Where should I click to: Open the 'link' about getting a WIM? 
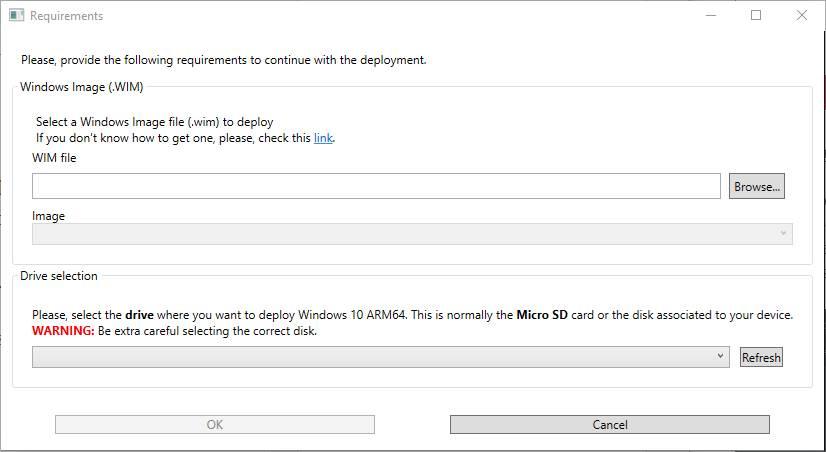pyautogui.click(x=323, y=138)
